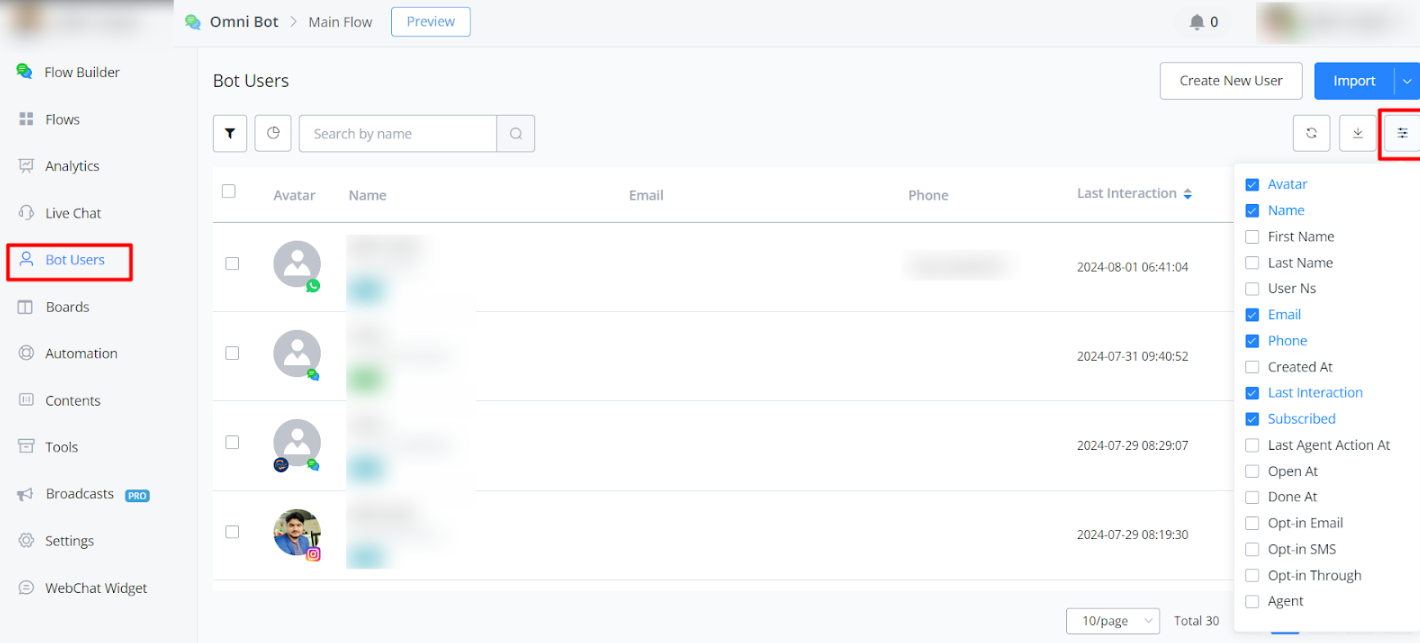The height and width of the screenshot is (643, 1420).
Task: Click the filter funnel icon
Action: (x=230, y=133)
